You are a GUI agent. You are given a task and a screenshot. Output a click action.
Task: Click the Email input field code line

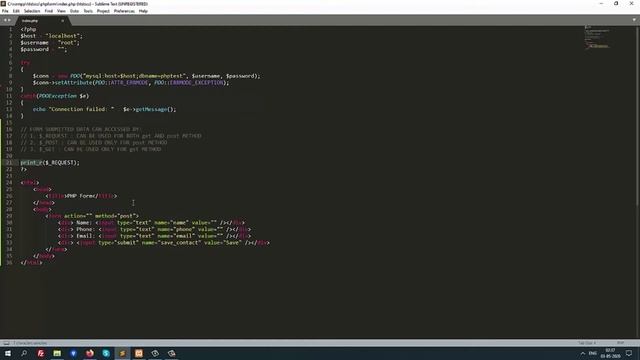pyautogui.click(x=154, y=236)
